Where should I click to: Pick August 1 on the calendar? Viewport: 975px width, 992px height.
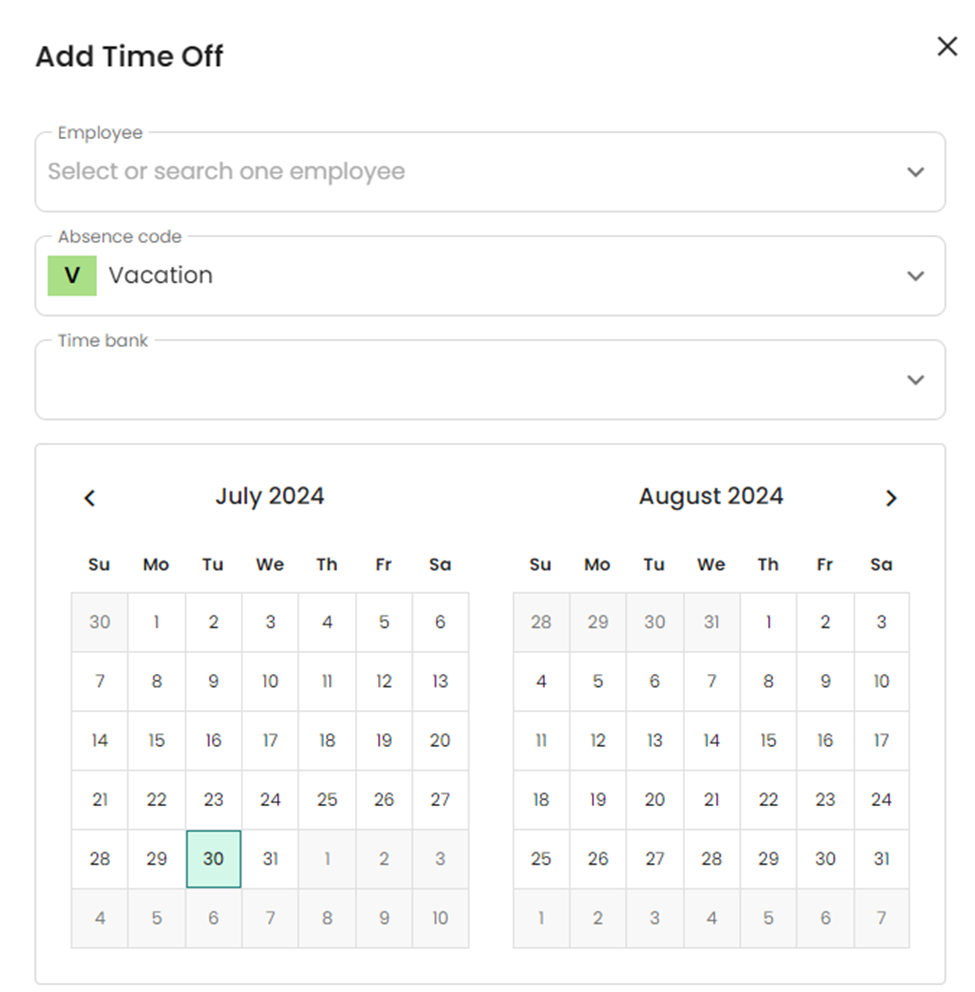768,622
